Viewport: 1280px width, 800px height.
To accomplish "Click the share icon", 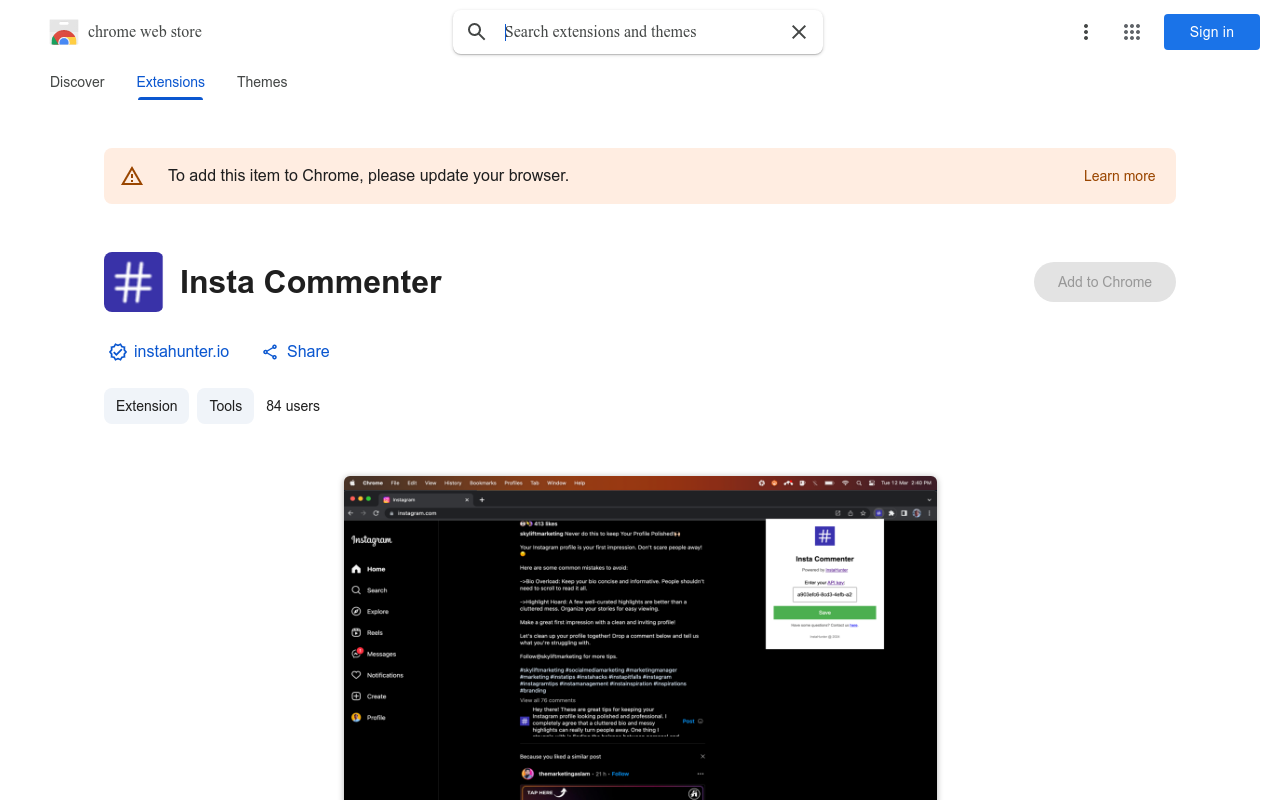I will [270, 352].
